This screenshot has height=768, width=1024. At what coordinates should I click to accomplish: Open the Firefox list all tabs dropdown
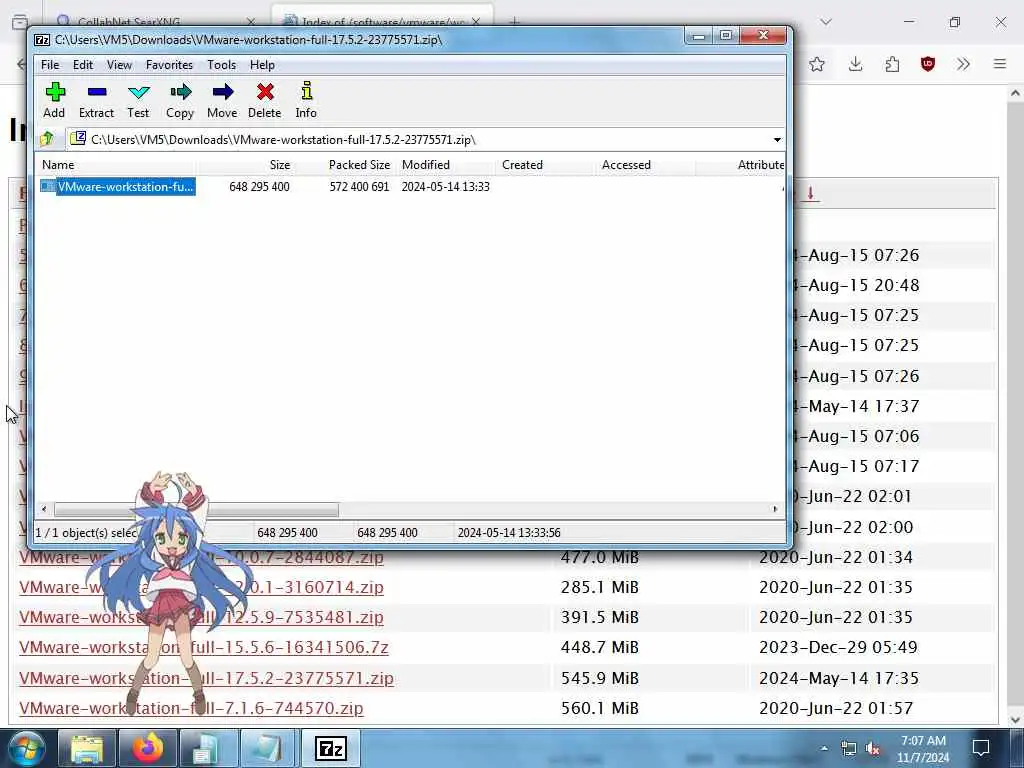826,22
